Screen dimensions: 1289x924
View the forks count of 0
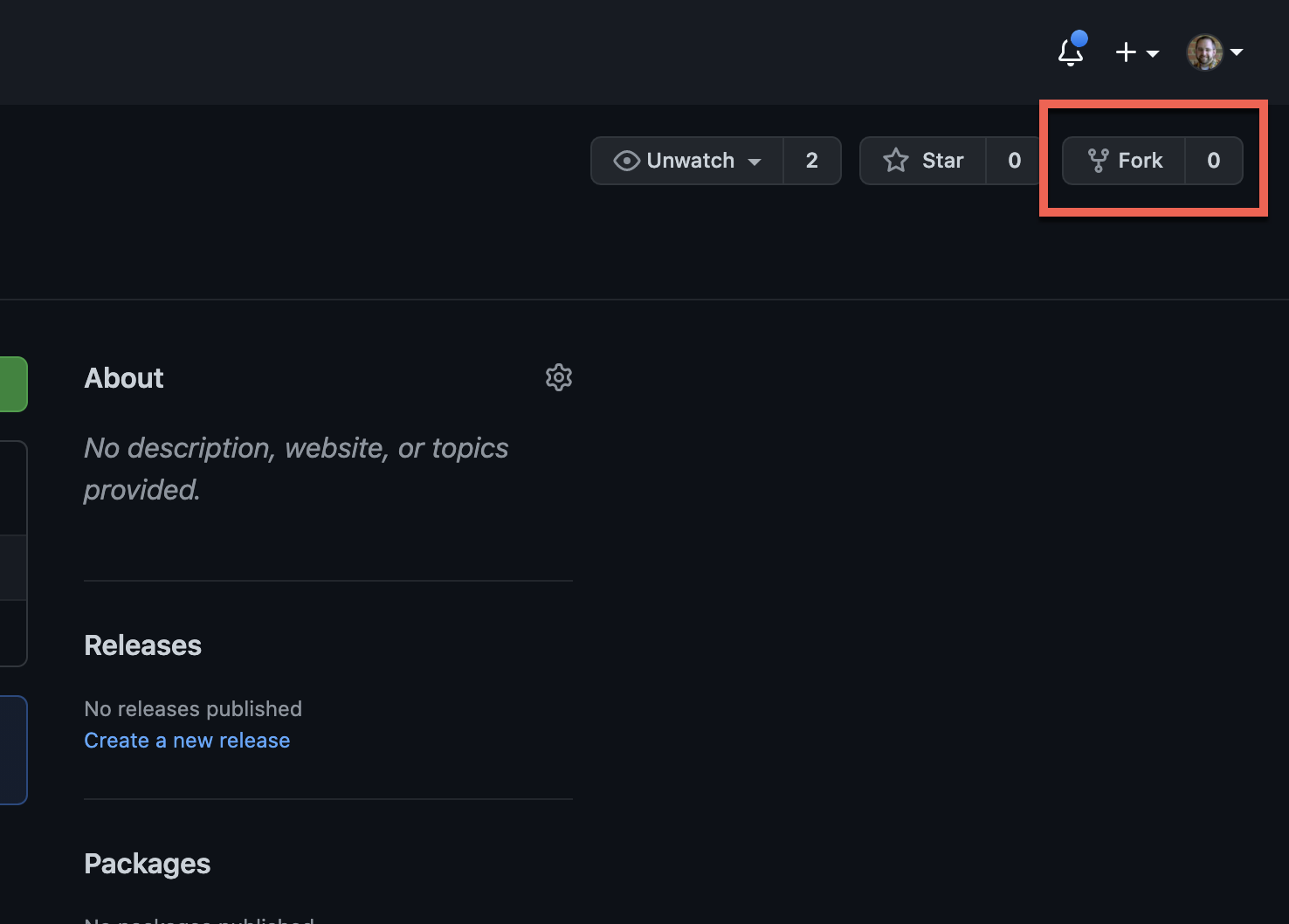pyautogui.click(x=1214, y=161)
